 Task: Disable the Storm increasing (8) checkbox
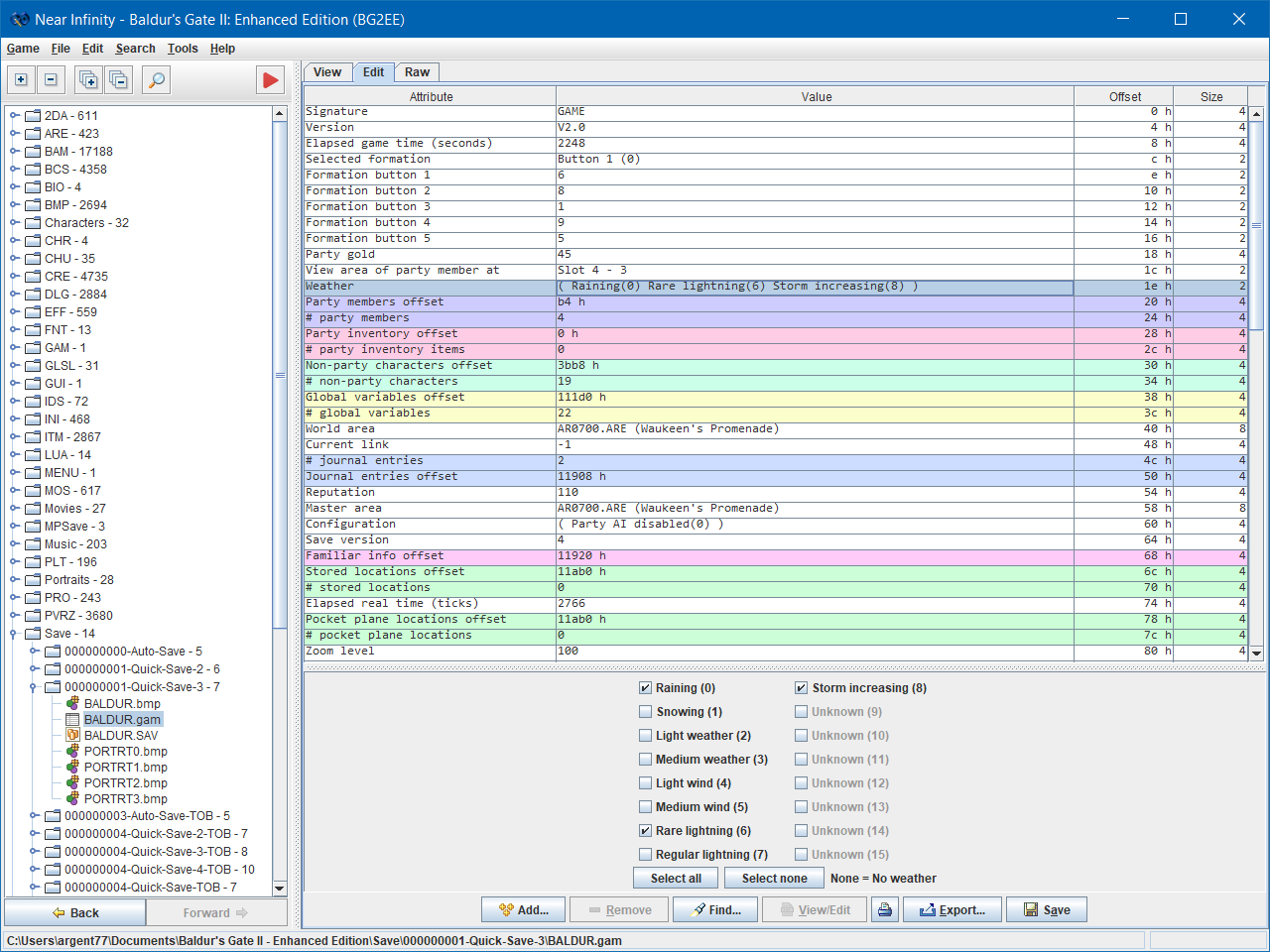(x=802, y=688)
